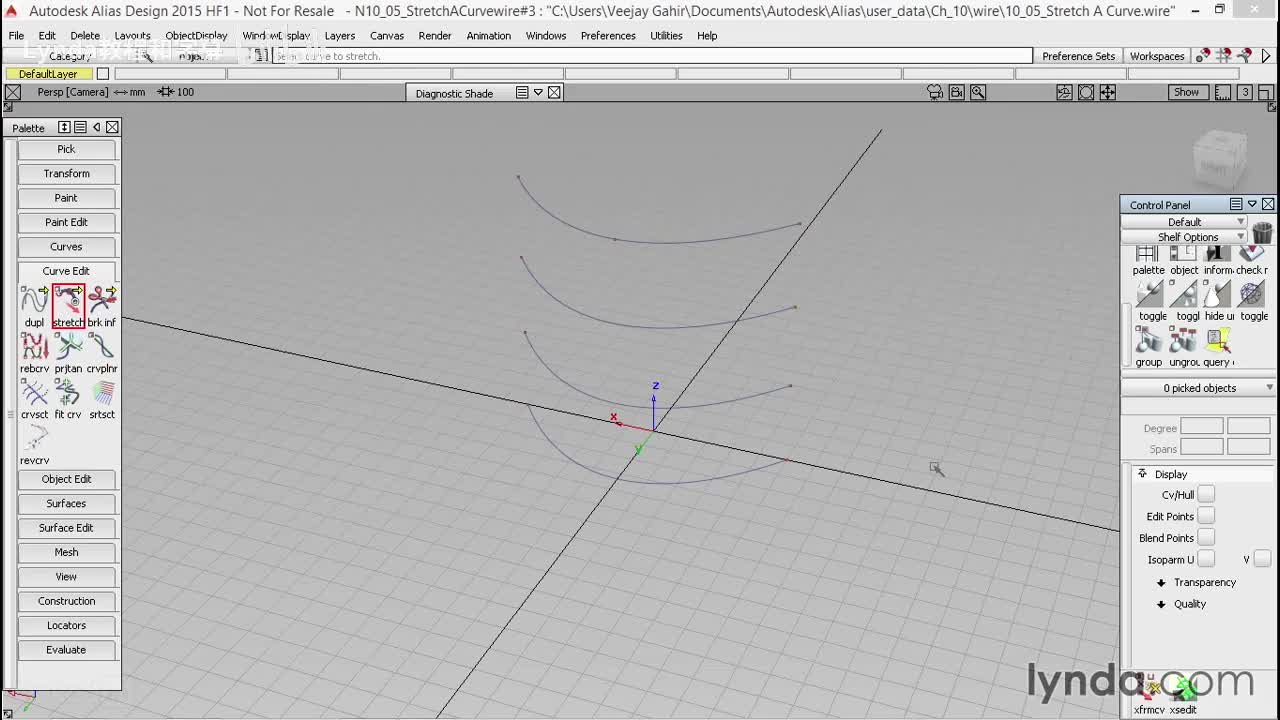Click the camera select icon in viewport bar
The width and height of the screenshot is (1280, 720).
click(x=935, y=92)
